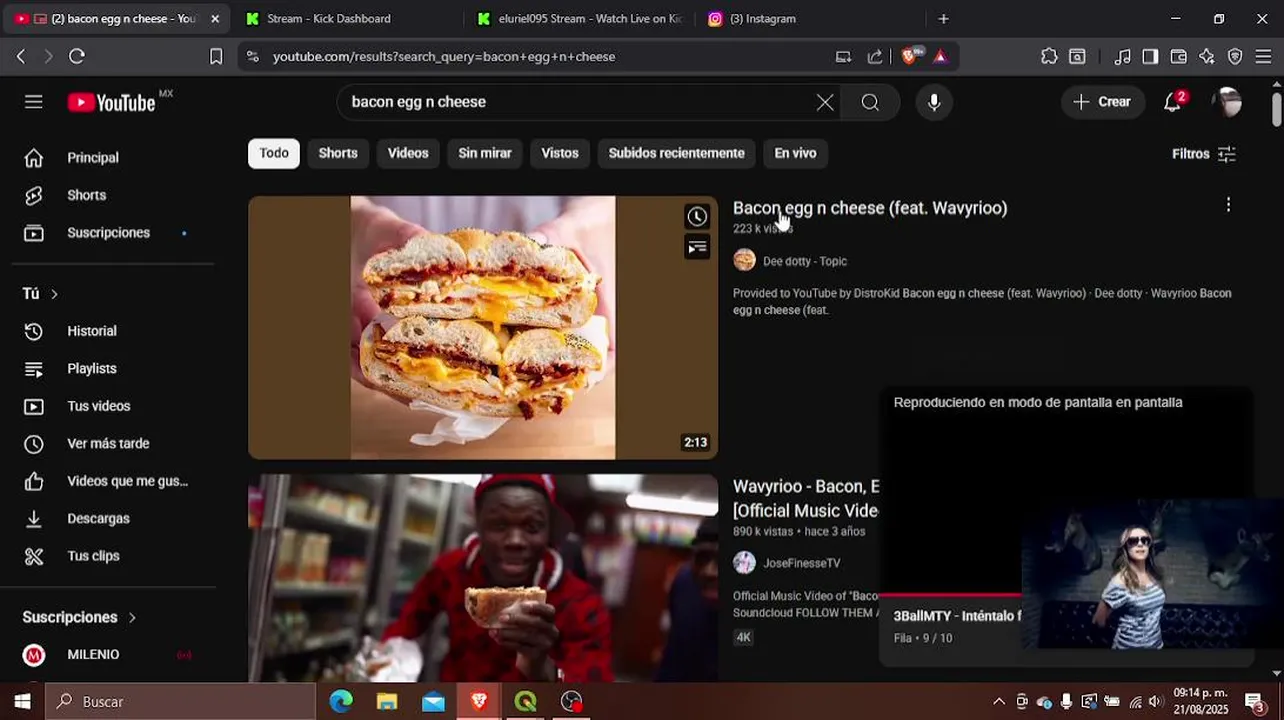Open the bagel sandwich video thumbnail
1284x720 pixels.
483,327
